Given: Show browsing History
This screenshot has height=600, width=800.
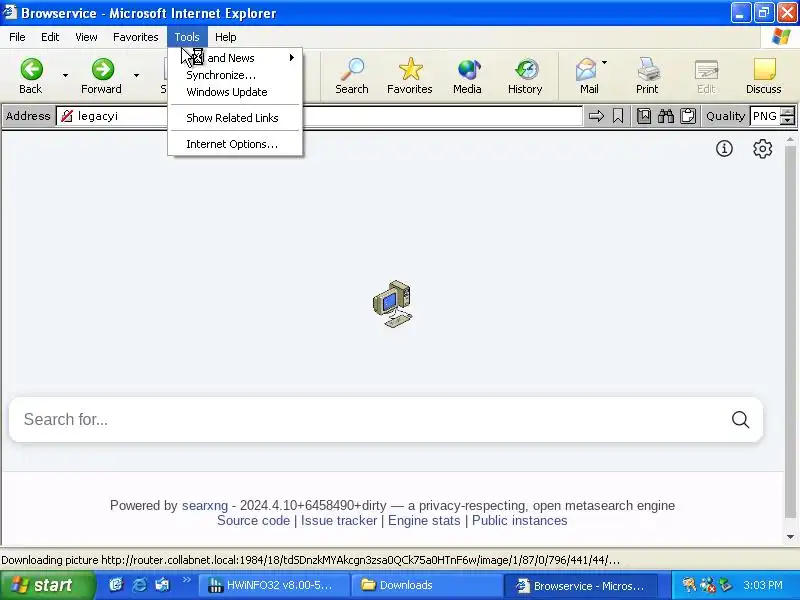Looking at the screenshot, I should pyautogui.click(x=525, y=76).
